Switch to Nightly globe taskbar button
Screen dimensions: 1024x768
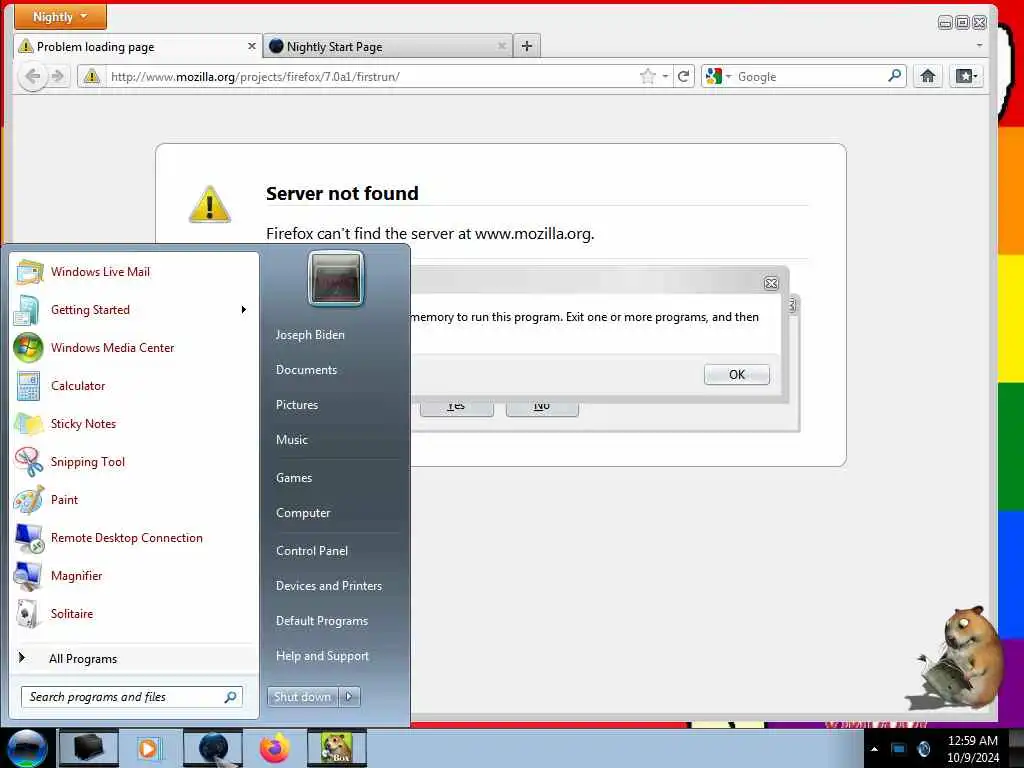click(x=213, y=748)
